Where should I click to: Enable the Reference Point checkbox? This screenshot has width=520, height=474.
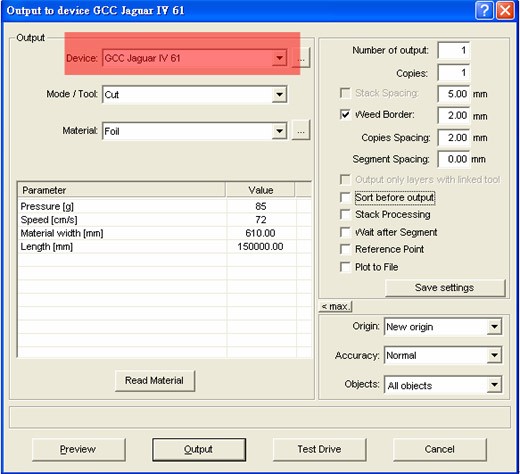pos(345,249)
